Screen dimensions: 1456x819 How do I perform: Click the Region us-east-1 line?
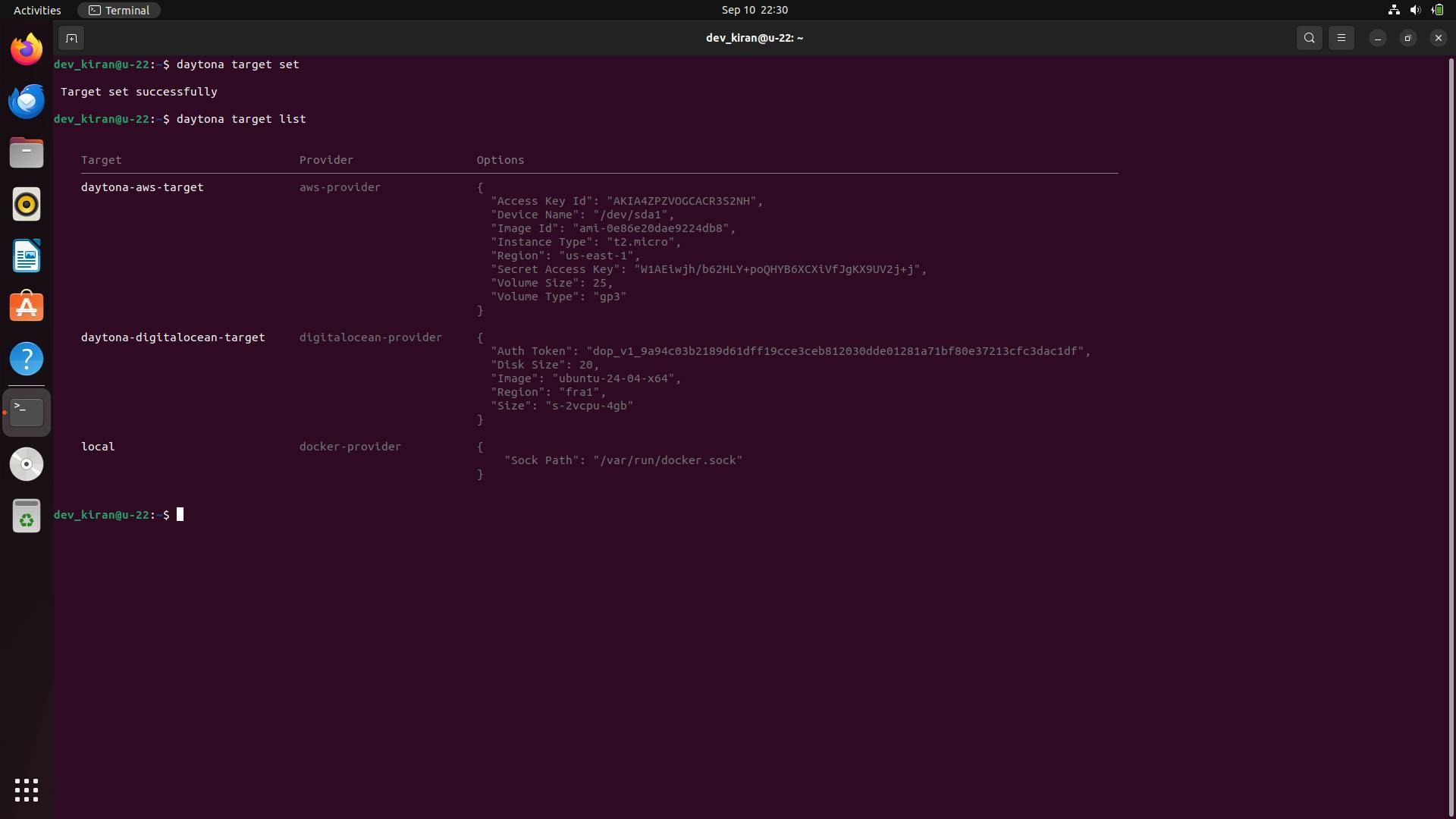pyautogui.click(x=565, y=256)
